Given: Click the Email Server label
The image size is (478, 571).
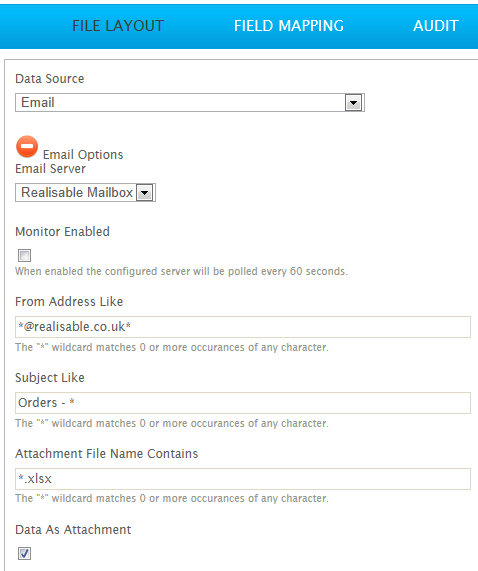Looking at the screenshot, I should click(x=51, y=169).
